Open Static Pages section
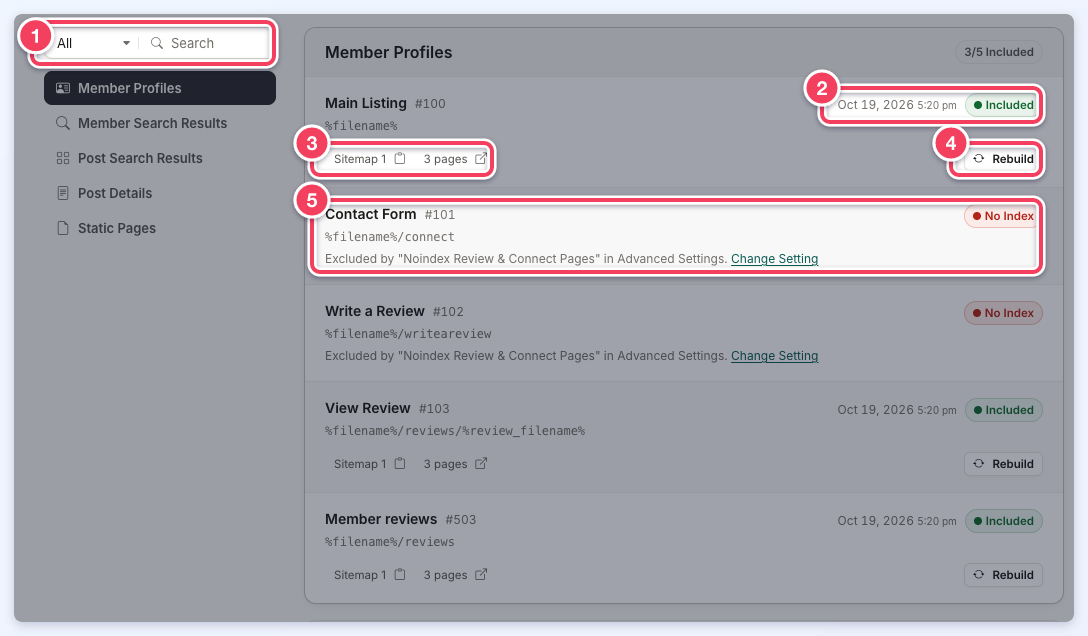Screen dimensions: 1088x636 (160, 228)
